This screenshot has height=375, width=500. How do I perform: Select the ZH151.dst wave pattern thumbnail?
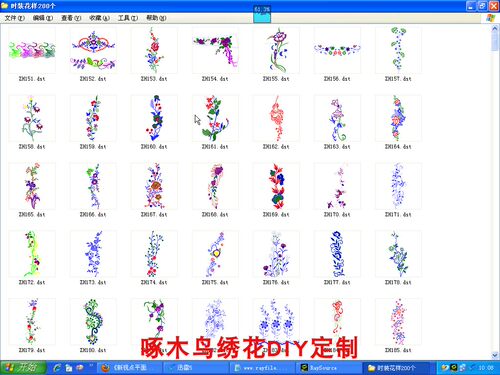point(32,51)
